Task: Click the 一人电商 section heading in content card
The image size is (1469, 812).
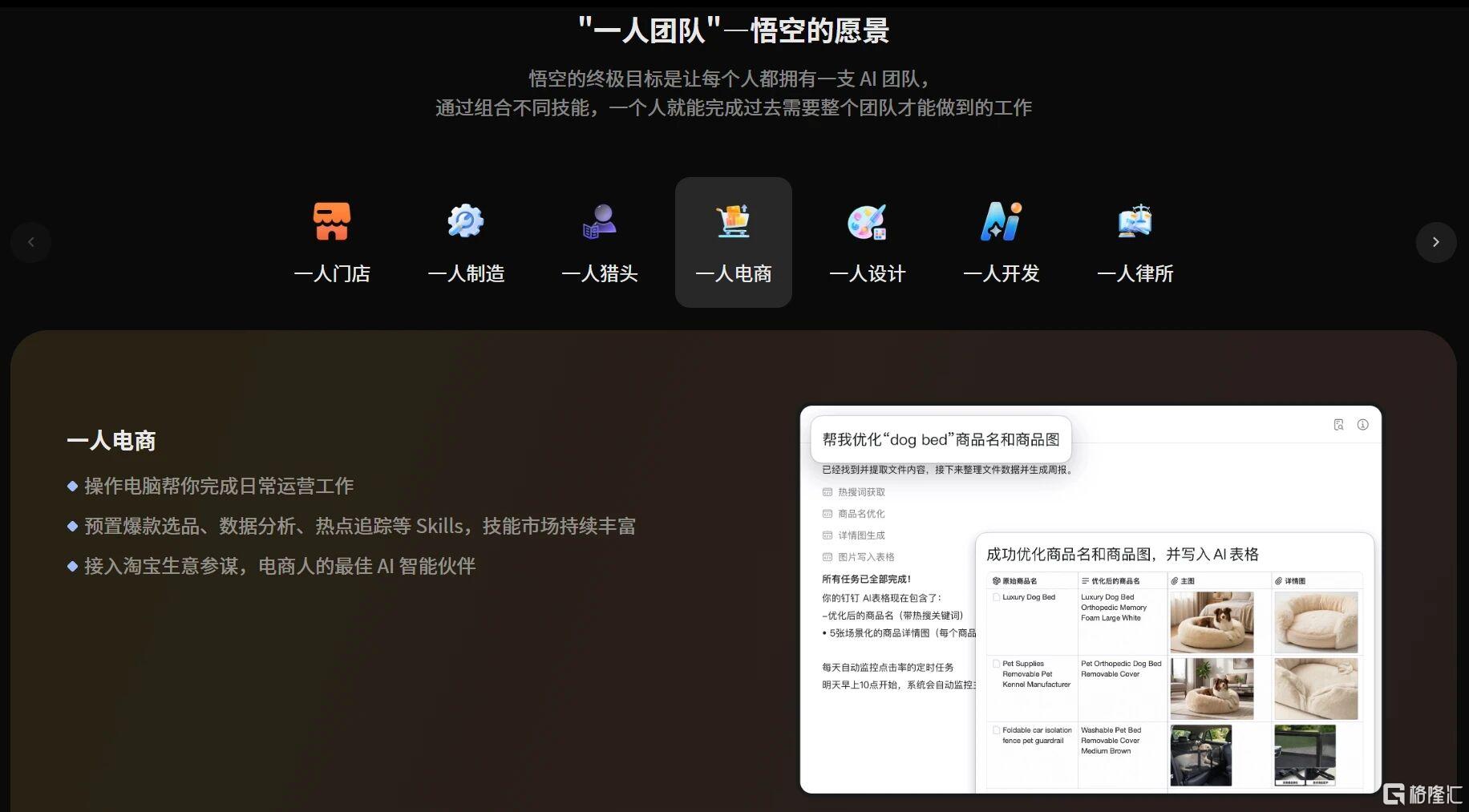Action: 111,441
